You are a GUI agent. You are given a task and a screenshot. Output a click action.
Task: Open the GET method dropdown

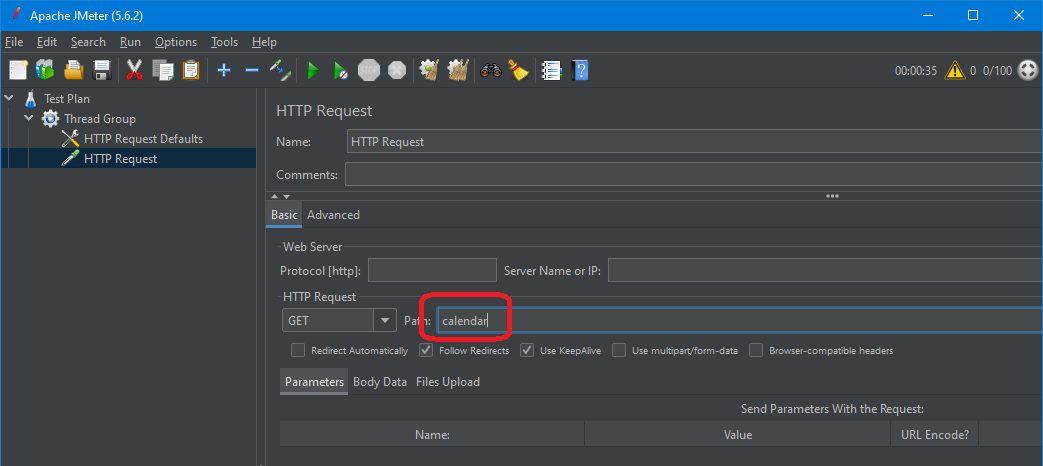click(385, 321)
